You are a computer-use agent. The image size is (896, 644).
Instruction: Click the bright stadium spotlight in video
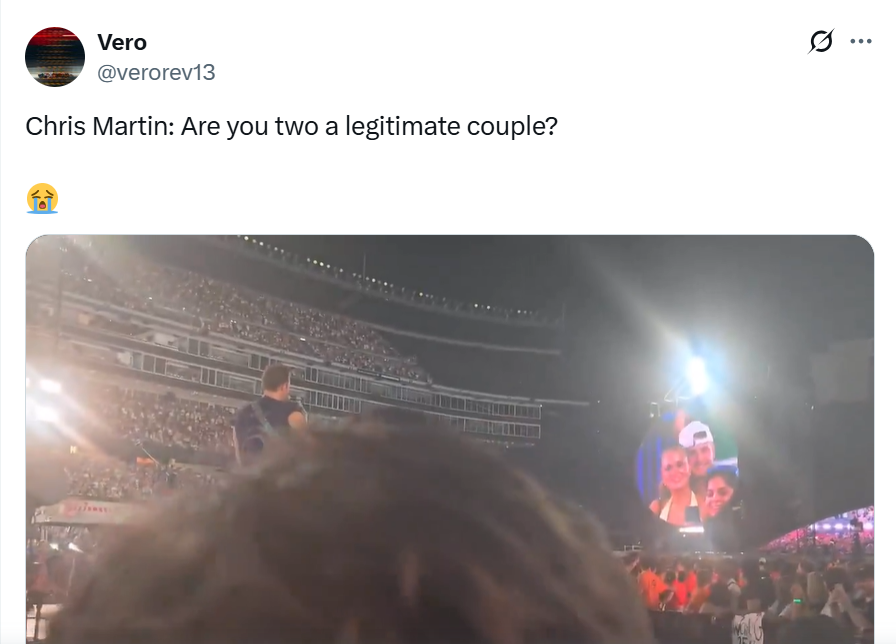coord(696,371)
